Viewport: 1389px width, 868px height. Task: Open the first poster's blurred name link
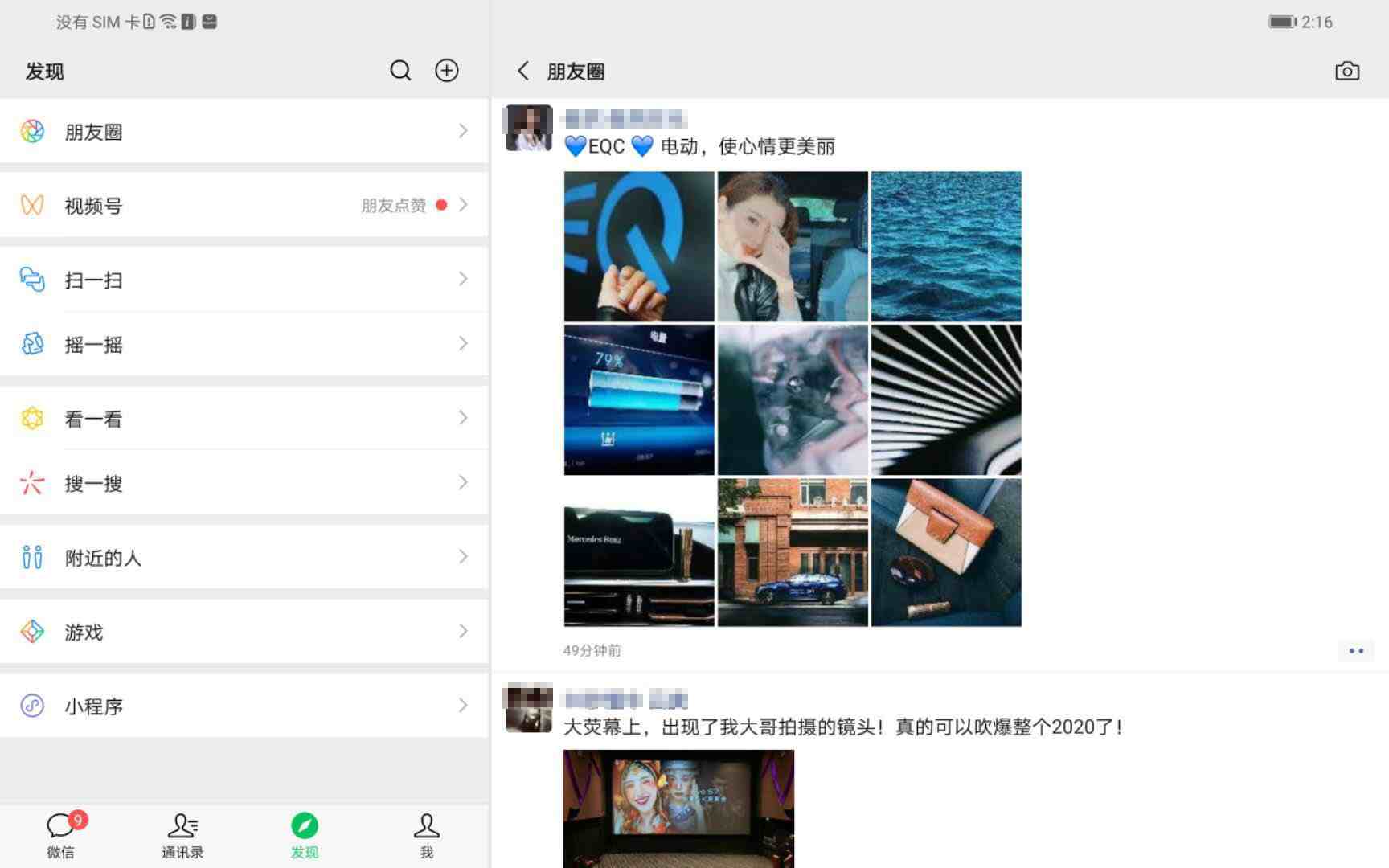click(625, 120)
